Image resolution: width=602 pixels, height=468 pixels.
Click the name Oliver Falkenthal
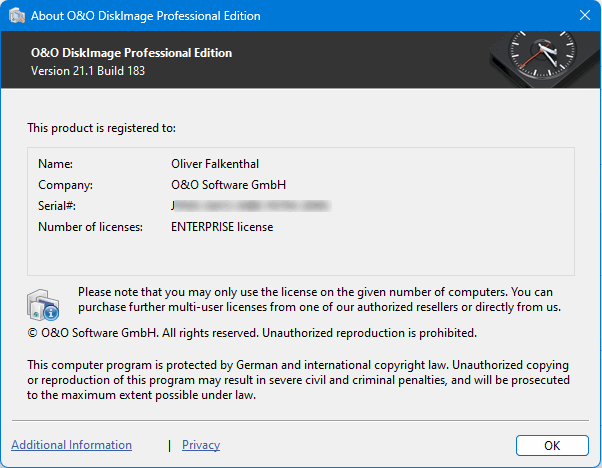221,163
